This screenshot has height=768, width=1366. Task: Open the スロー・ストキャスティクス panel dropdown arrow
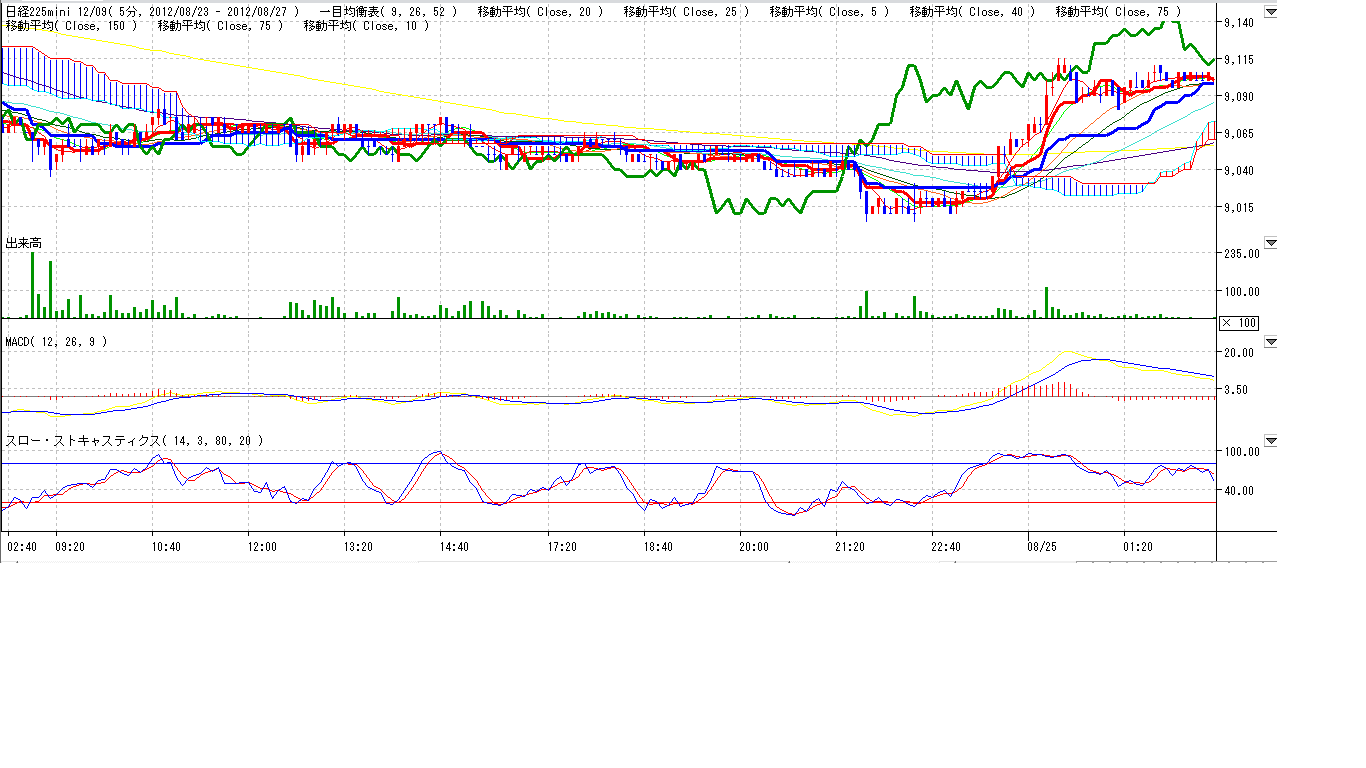pos(1271,441)
